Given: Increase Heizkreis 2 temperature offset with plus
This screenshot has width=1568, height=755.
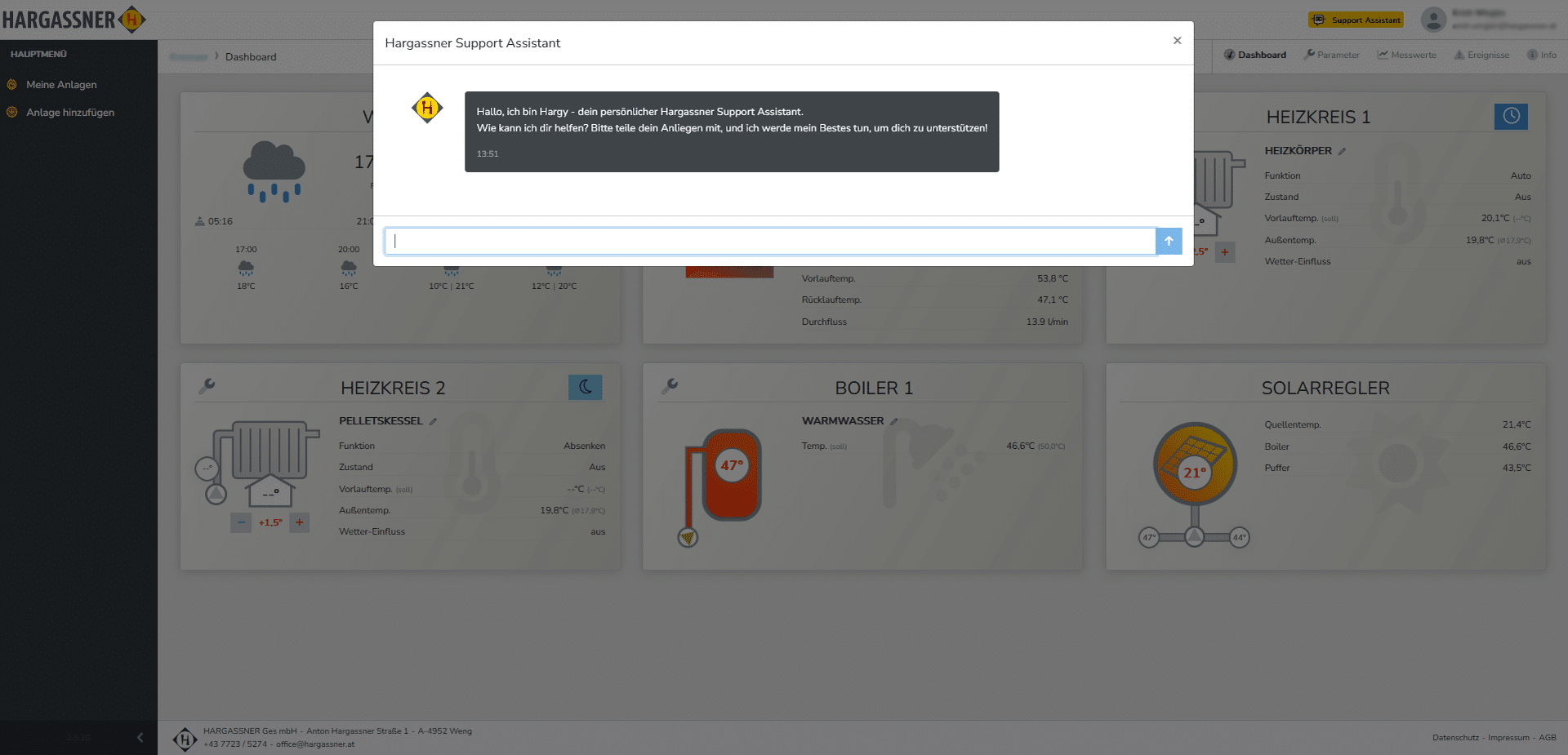Looking at the screenshot, I should pos(300,522).
